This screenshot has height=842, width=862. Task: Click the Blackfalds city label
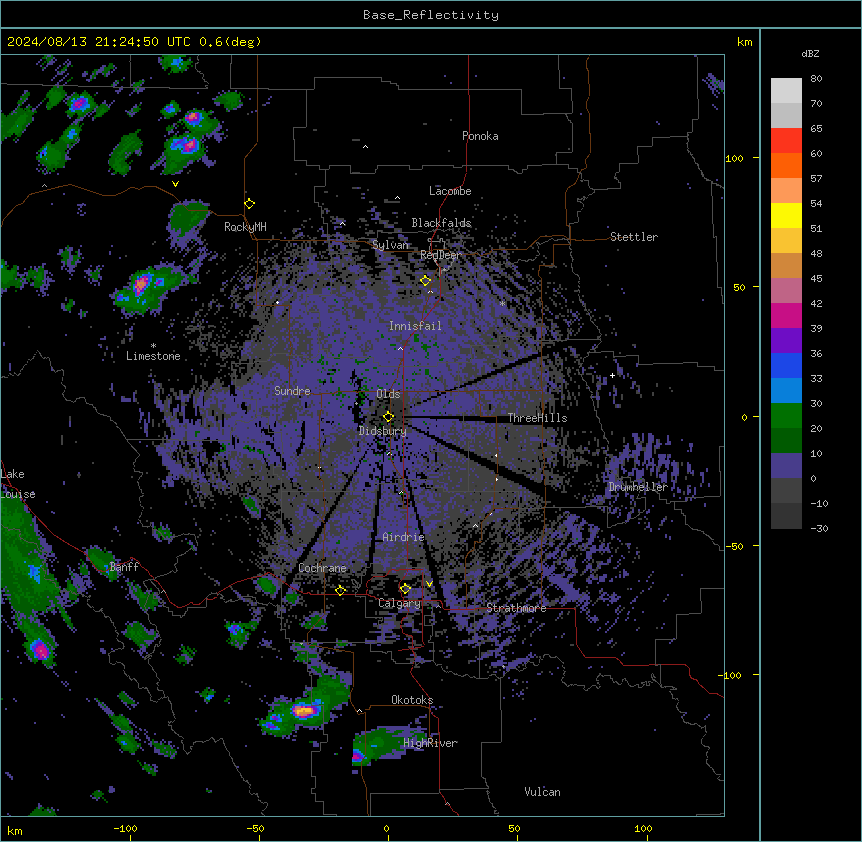(441, 223)
